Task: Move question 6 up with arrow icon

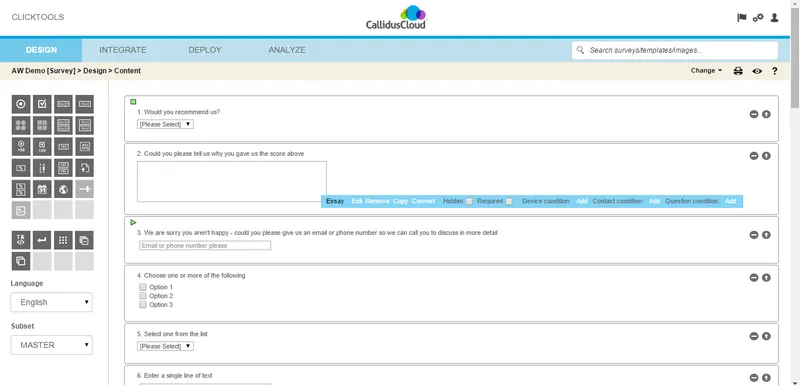Action: tap(766, 378)
